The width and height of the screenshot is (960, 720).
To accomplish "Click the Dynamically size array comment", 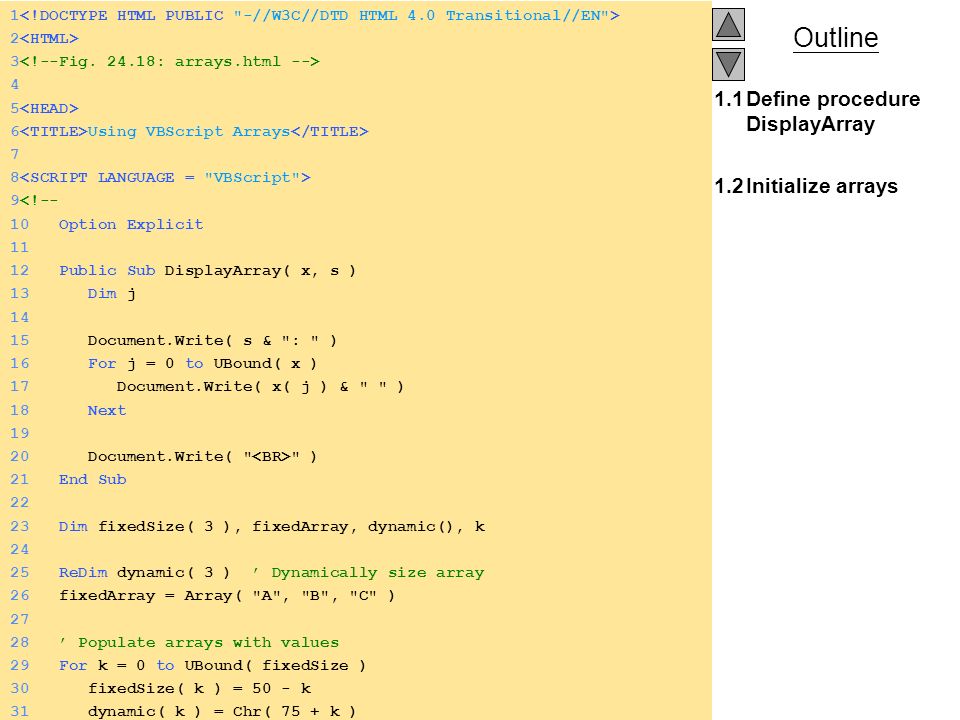I will point(369,573).
